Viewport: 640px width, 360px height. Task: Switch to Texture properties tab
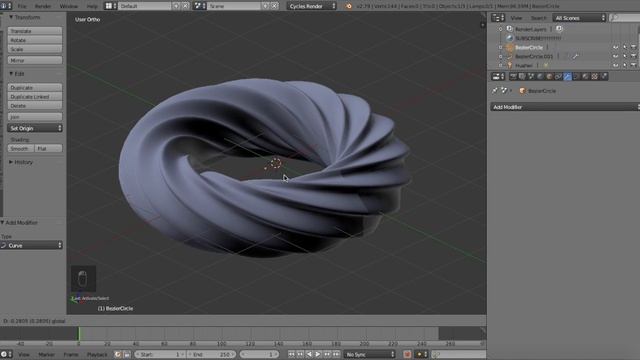click(x=595, y=76)
